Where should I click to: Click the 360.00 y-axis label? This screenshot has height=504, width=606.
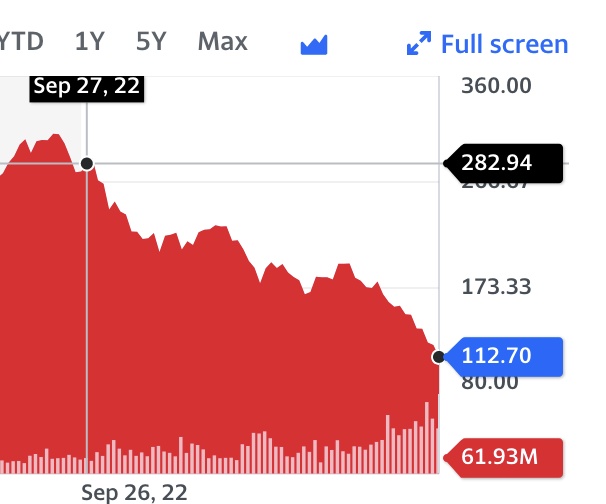coord(496,85)
